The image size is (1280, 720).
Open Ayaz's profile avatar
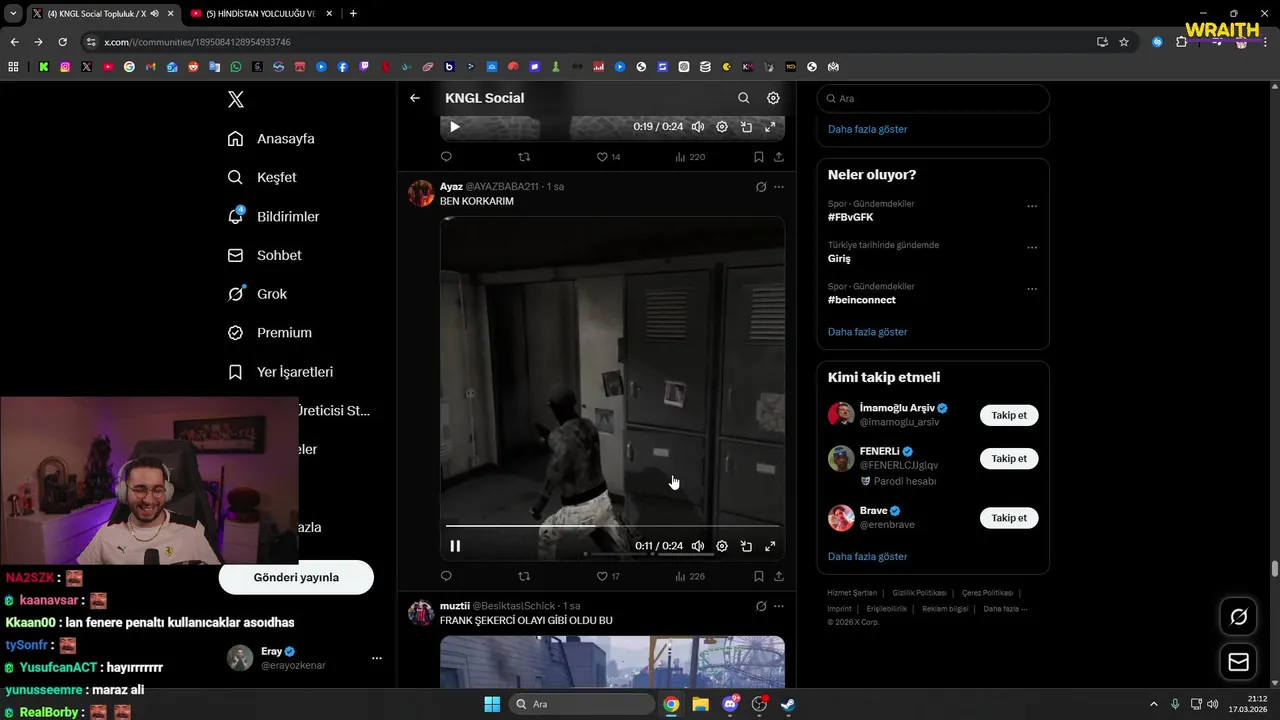coord(421,193)
